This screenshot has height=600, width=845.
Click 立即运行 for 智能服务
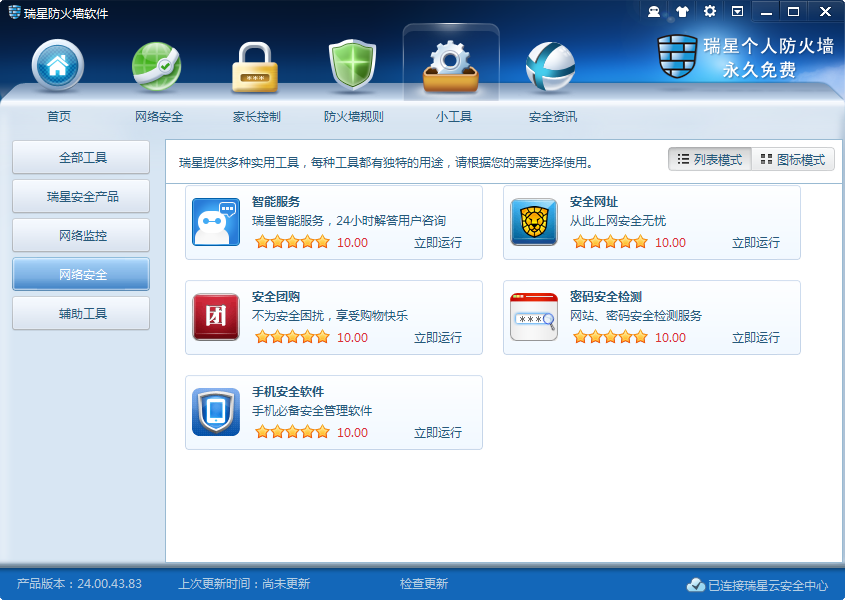pyautogui.click(x=438, y=243)
